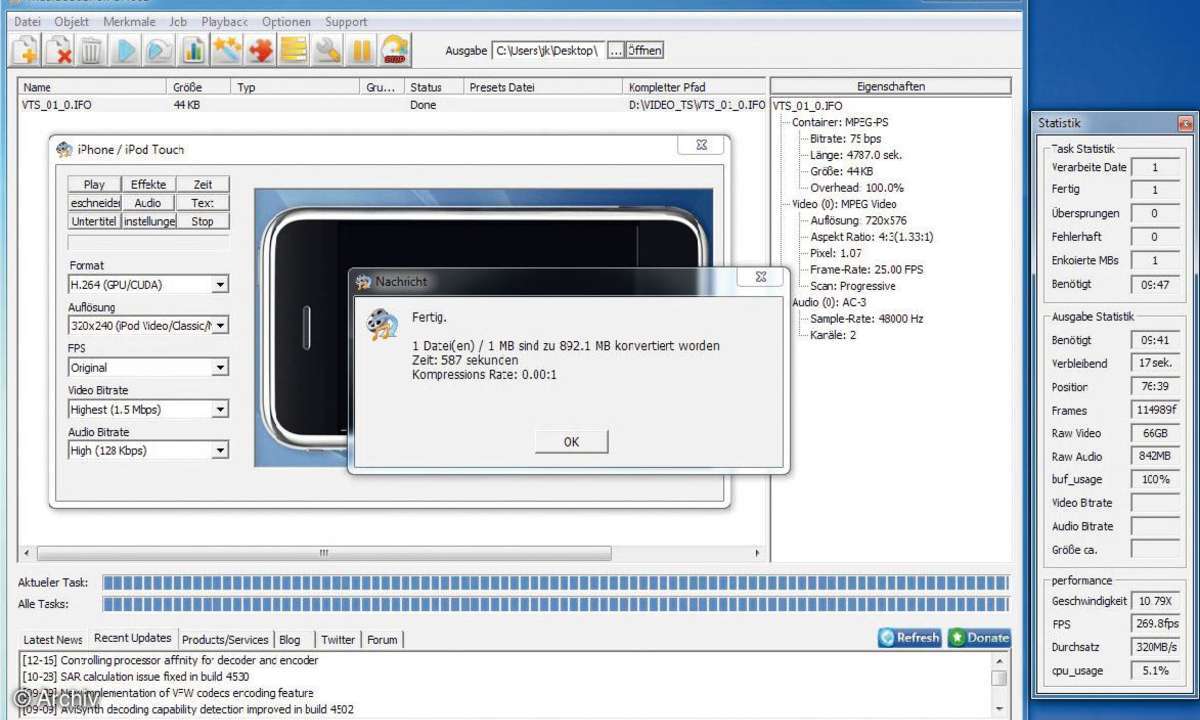Screen dimensions: 1200x720
Task: Click the Audio button in iPhone window
Action: click(148, 203)
